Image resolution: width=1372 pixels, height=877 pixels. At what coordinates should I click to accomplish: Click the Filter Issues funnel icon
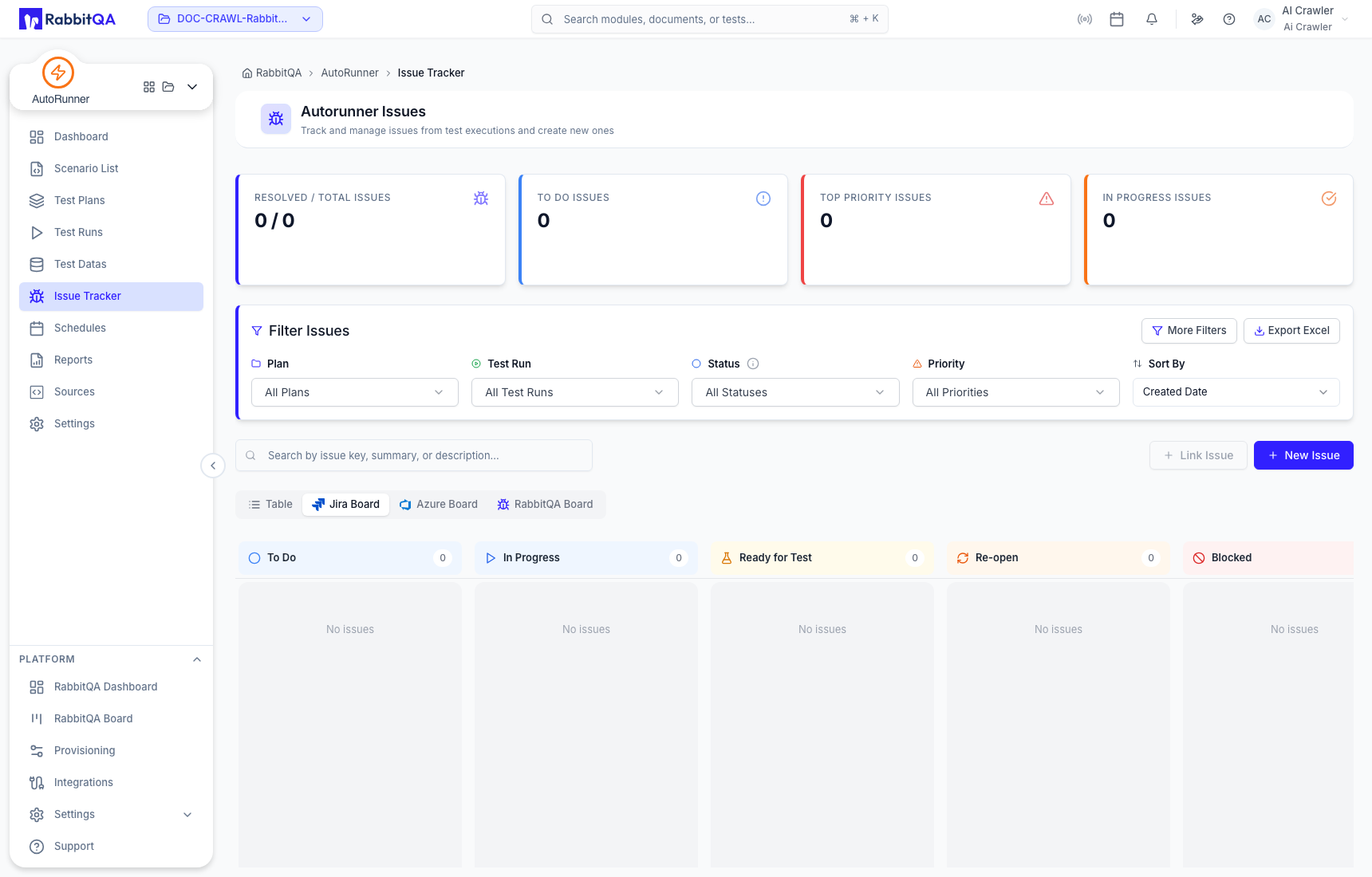(x=257, y=331)
